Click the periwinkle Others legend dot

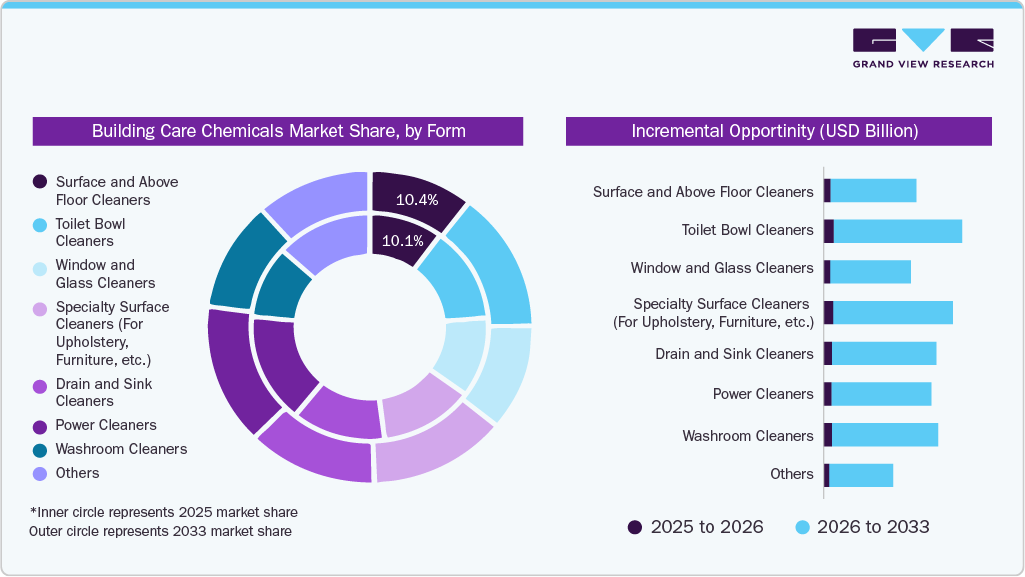pos(40,474)
